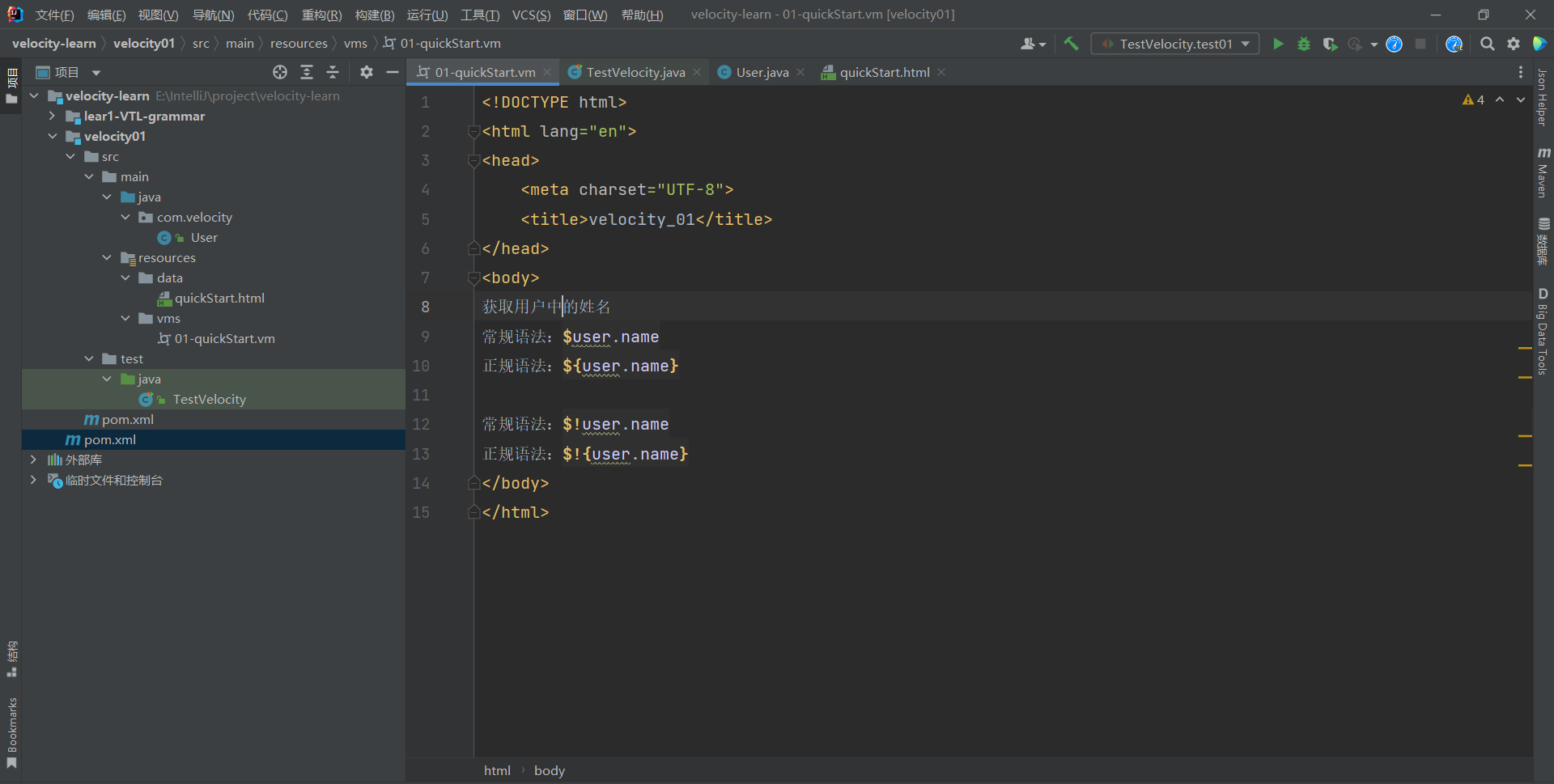Select TestVelocity class in tree

tap(209, 399)
